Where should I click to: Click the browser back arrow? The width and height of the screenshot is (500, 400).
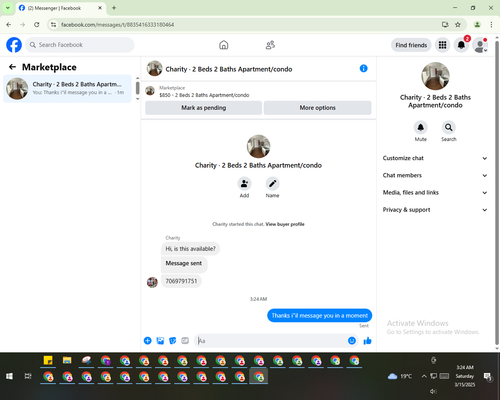click(9, 25)
